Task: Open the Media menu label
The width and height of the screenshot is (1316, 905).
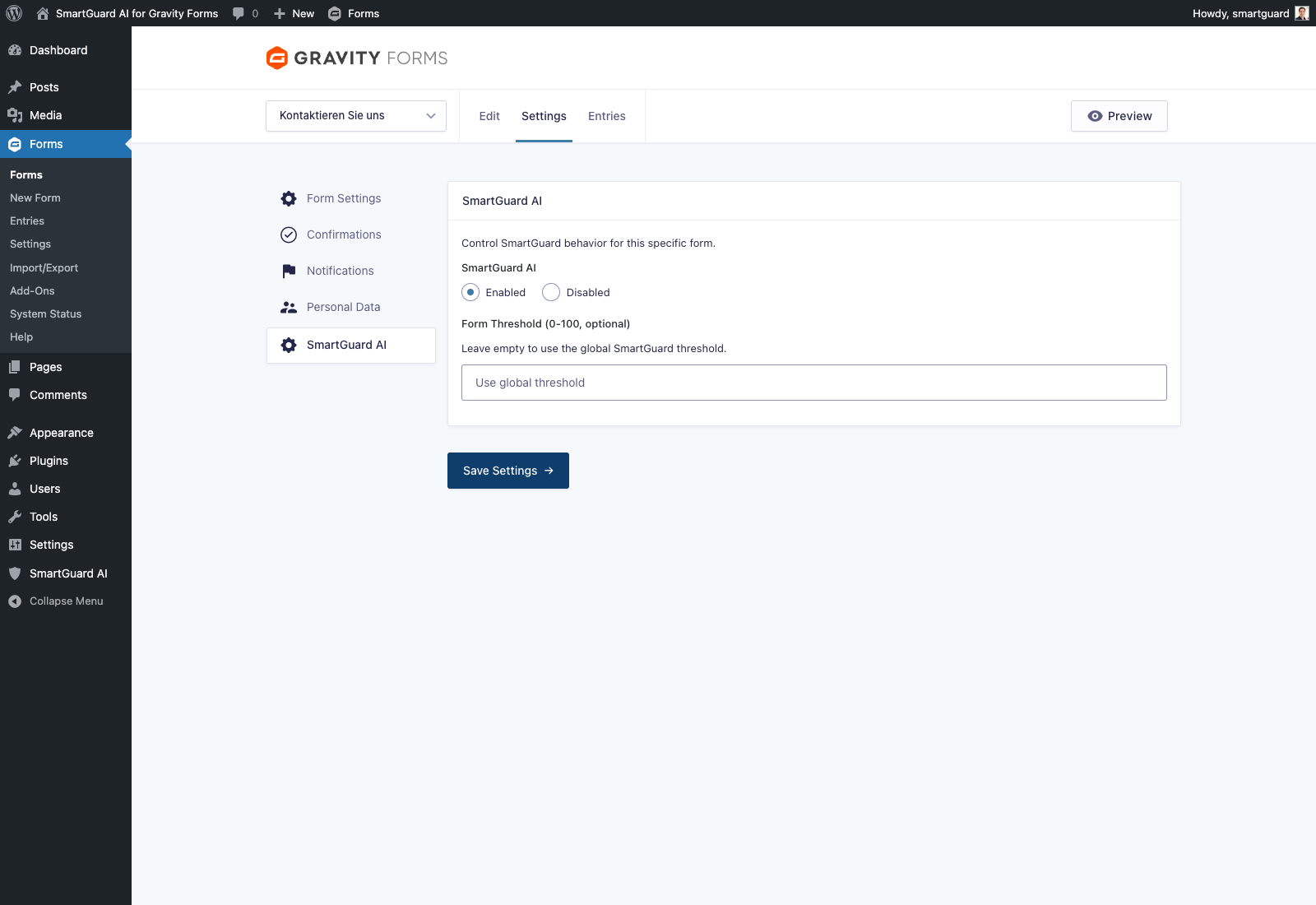Action: point(46,115)
